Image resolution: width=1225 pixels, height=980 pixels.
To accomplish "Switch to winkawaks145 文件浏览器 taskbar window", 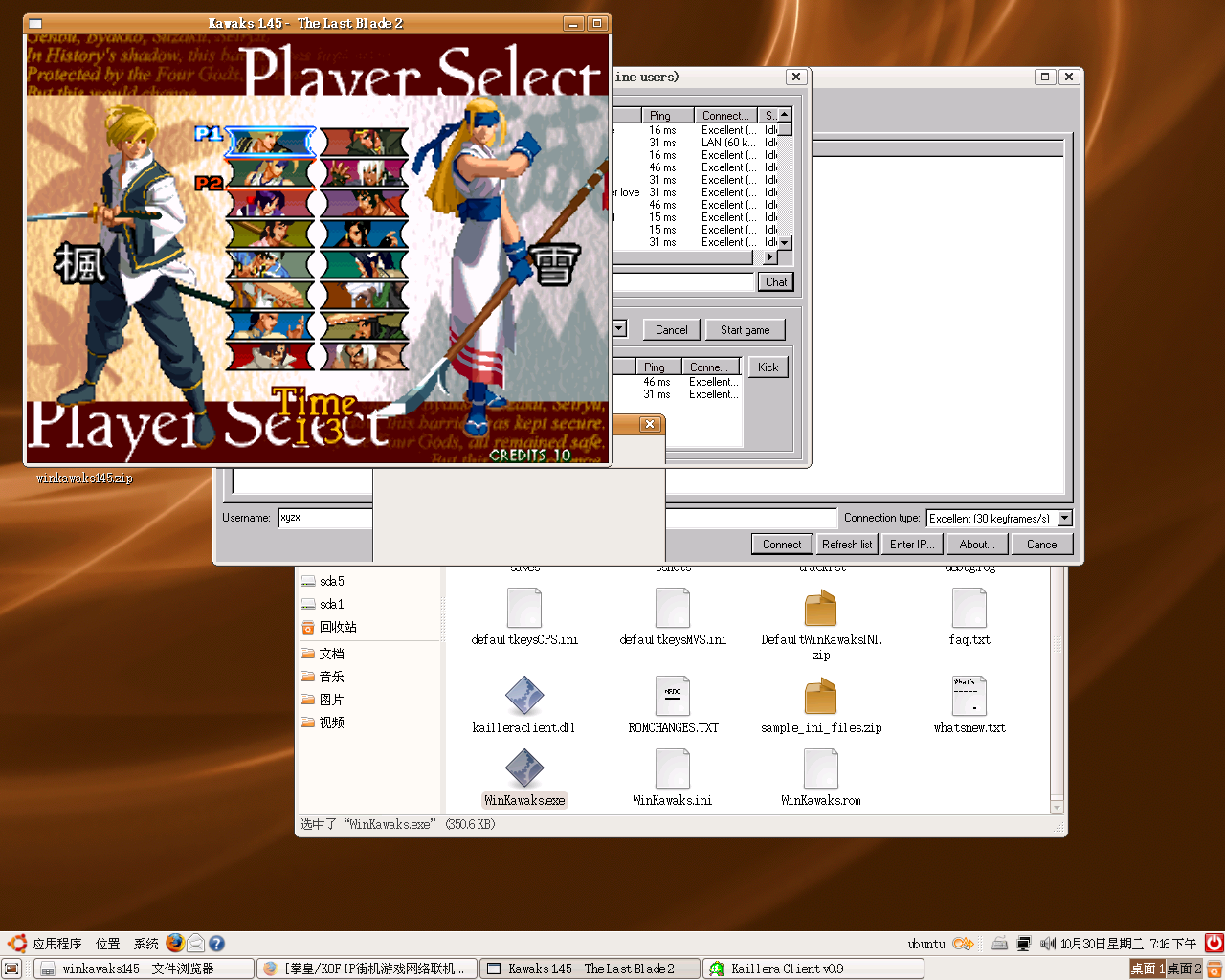I will [144, 969].
